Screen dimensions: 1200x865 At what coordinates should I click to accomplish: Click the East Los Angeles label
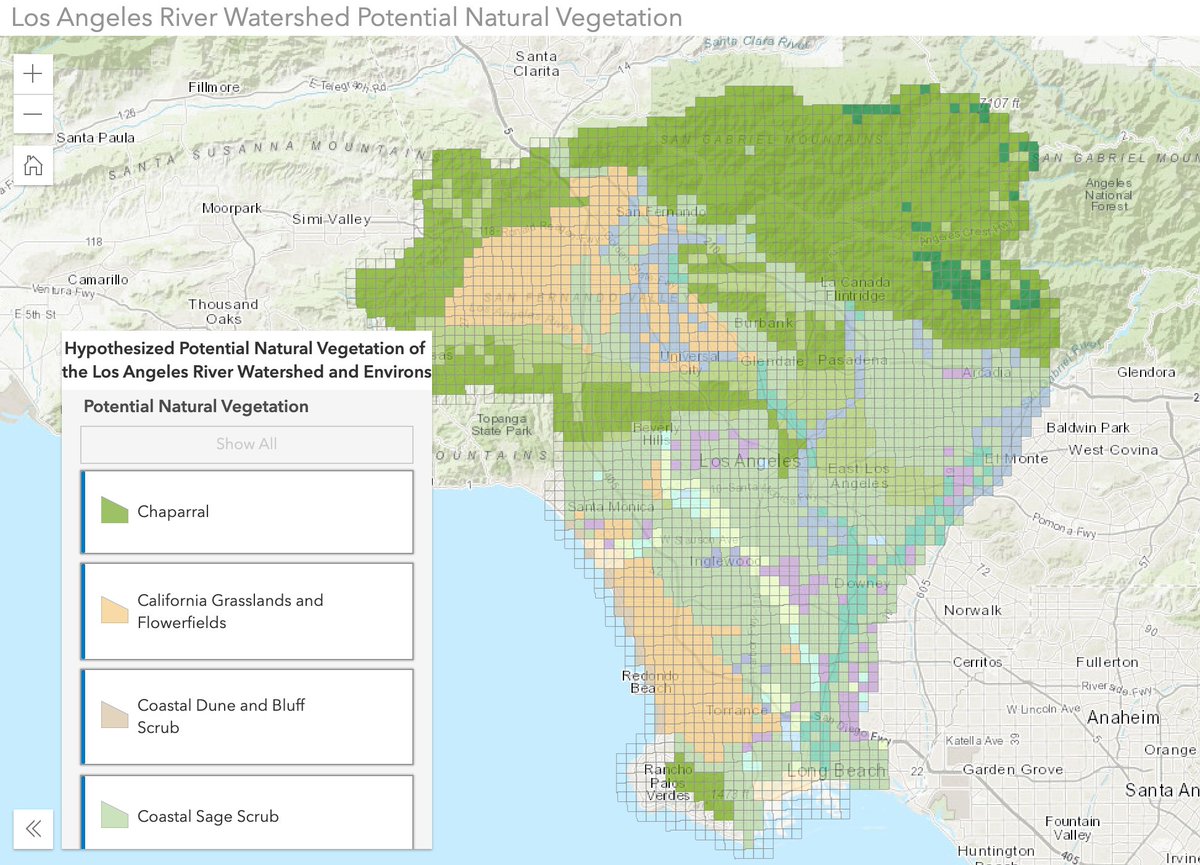pyautogui.click(x=858, y=477)
